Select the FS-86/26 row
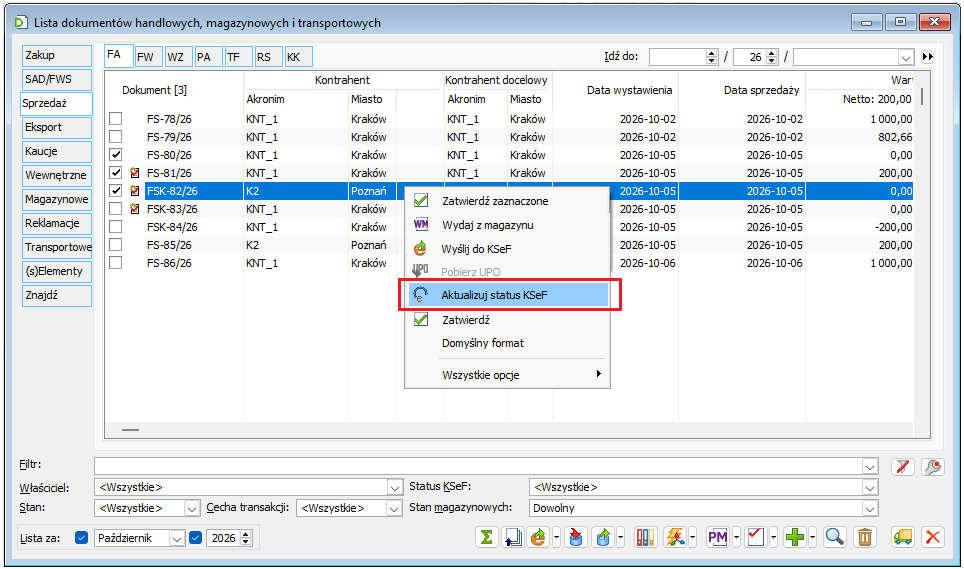This screenshot has width=964, height=569. (x=509, y=263)
